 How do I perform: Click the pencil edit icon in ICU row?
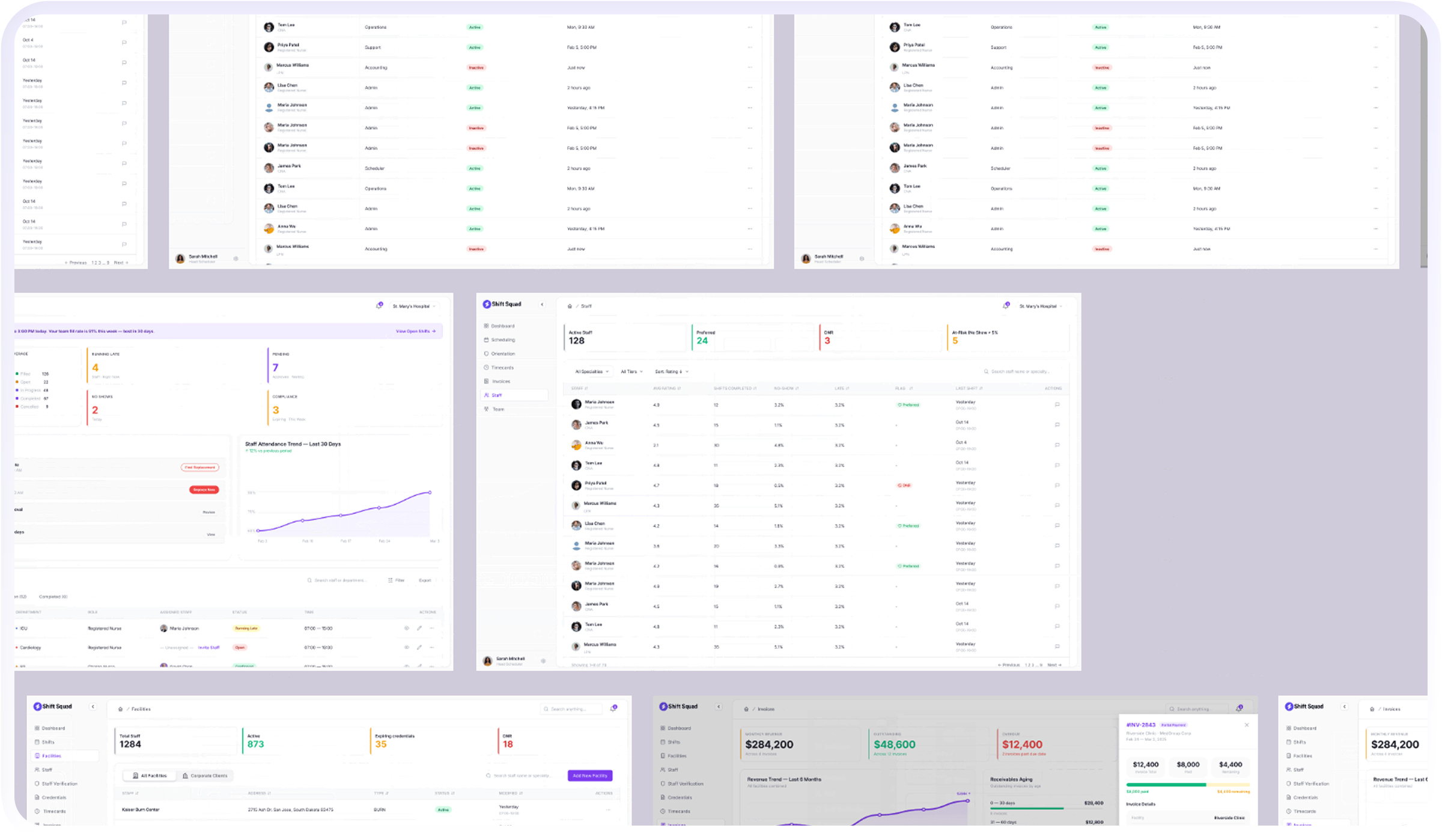[x=419, y=628]
